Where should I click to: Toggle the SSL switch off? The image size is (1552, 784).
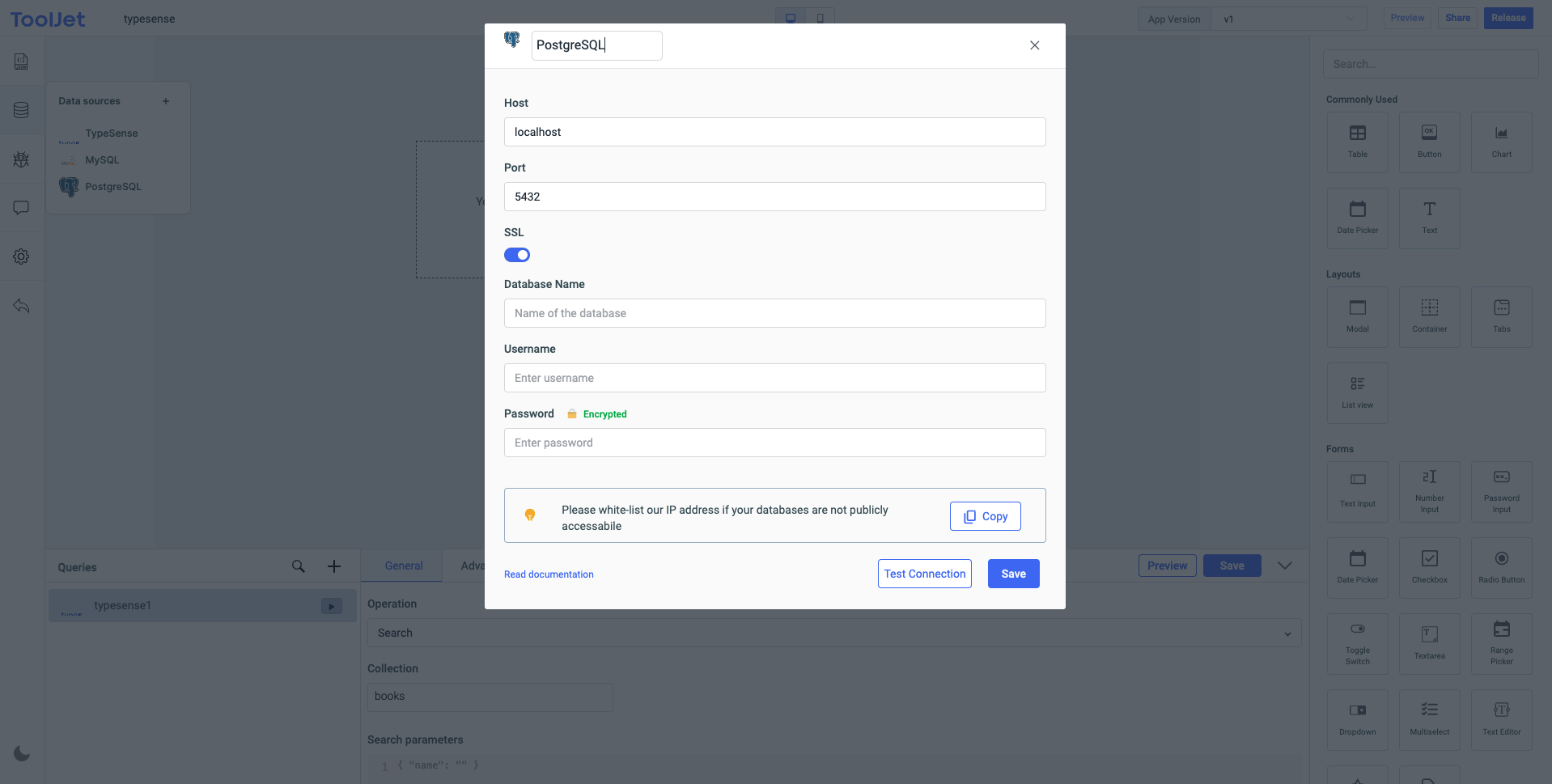click(517, 255)
